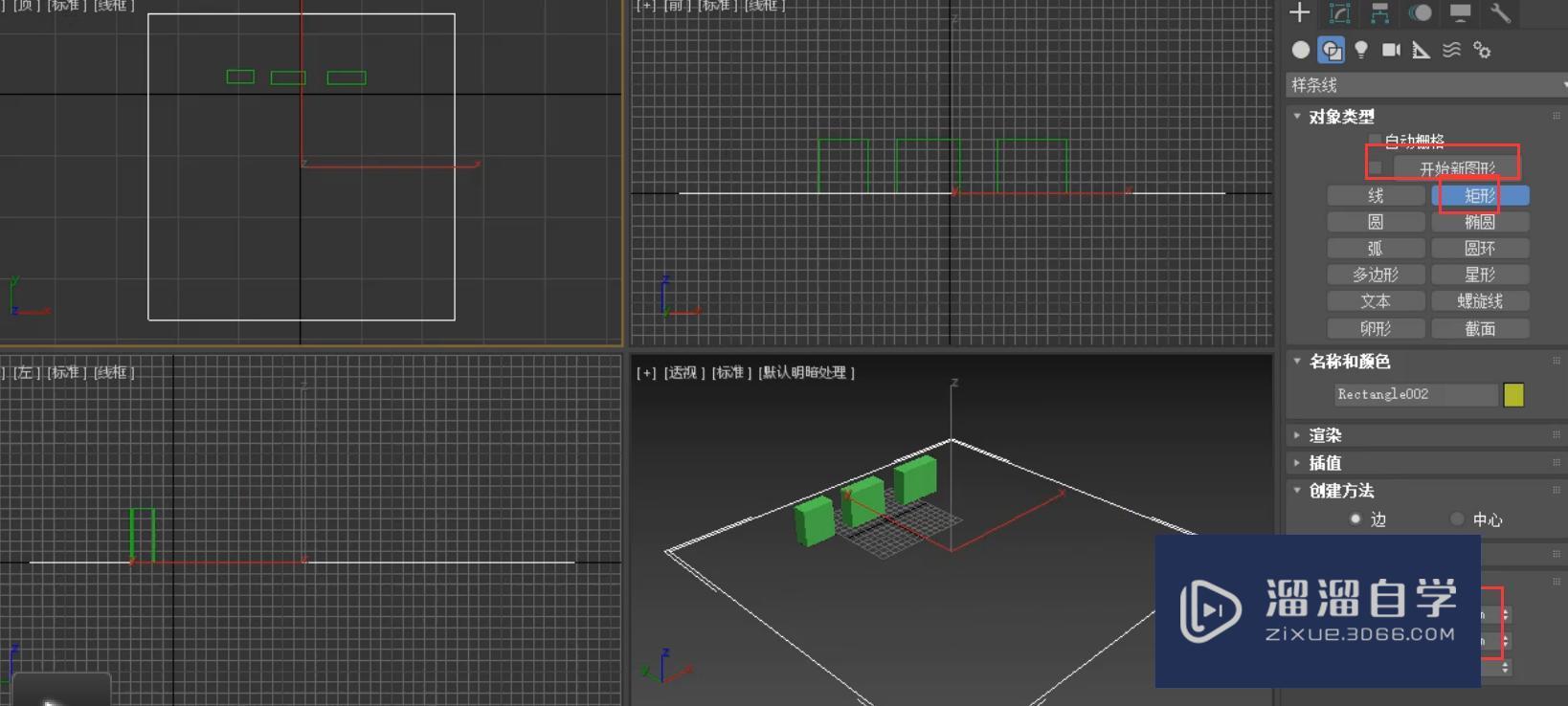Select the Lights category bulb icon

[x=1361, y=50]
